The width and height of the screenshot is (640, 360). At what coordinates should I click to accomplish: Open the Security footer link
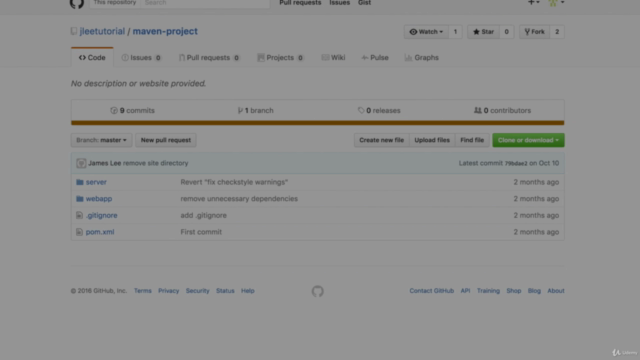tap(198, 291)
